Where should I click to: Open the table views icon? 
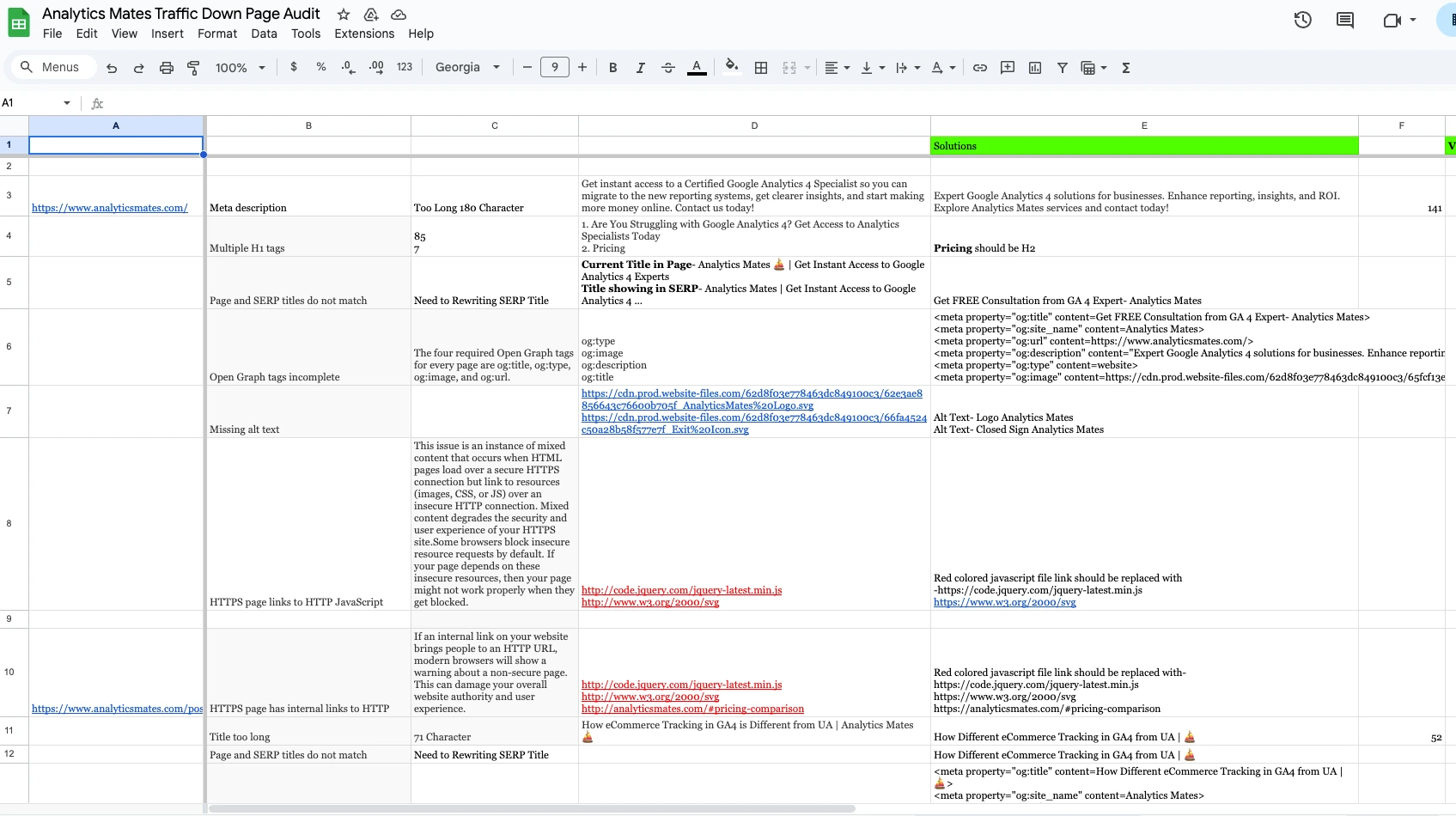coord(1087,68)
